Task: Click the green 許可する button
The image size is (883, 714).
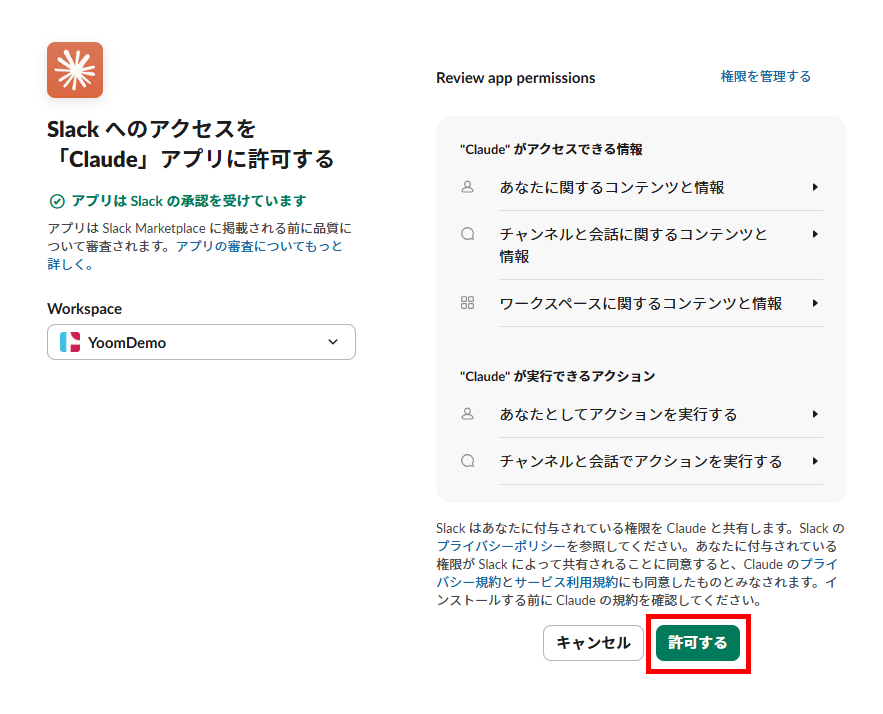Action: [698, 642]
